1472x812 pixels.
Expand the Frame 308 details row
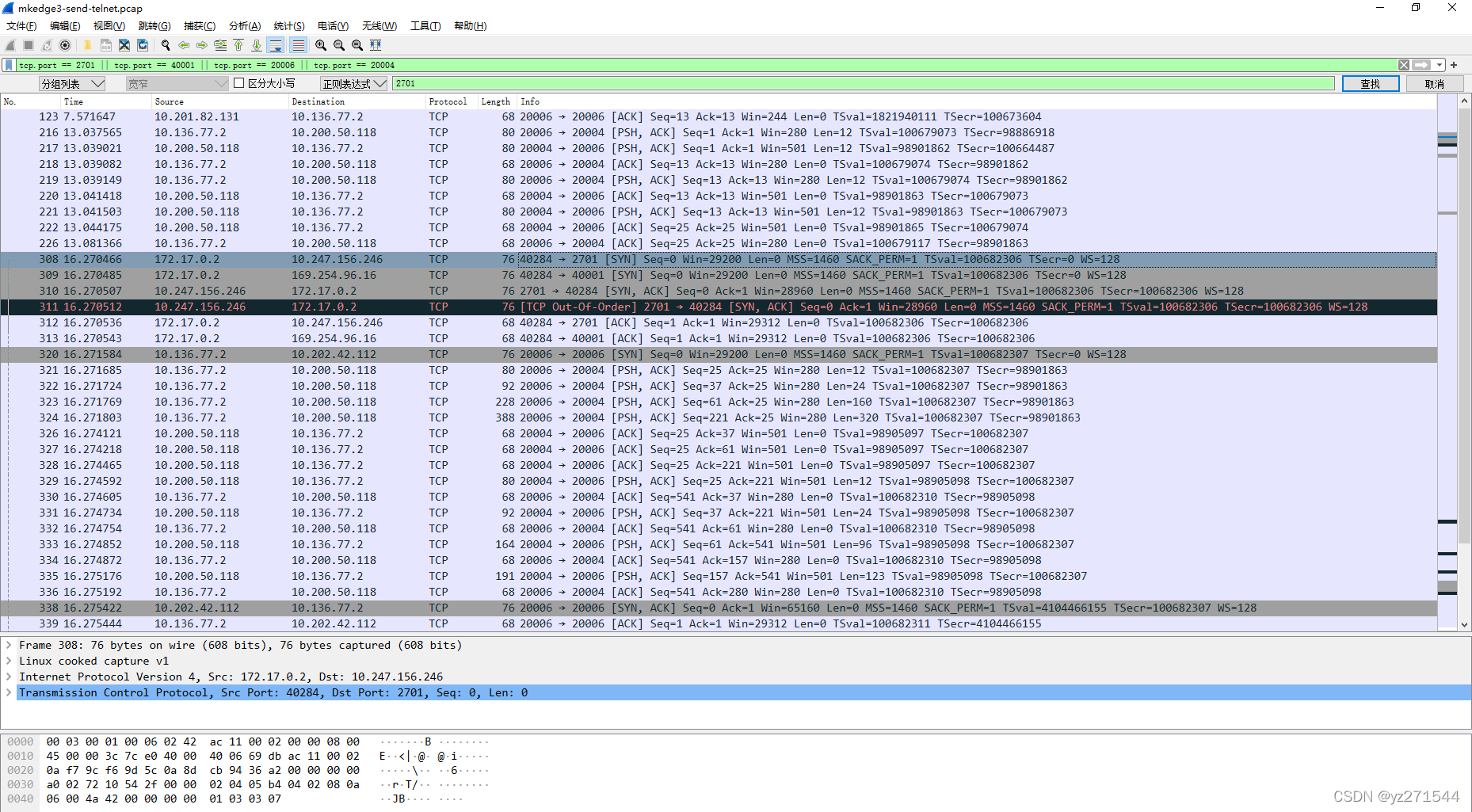point(9,645)
